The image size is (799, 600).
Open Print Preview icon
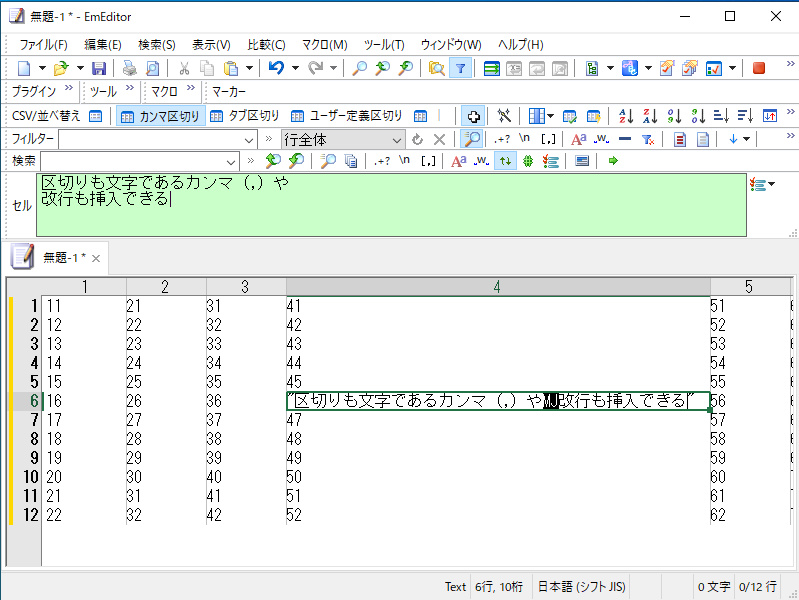click(x=152, y=68)
